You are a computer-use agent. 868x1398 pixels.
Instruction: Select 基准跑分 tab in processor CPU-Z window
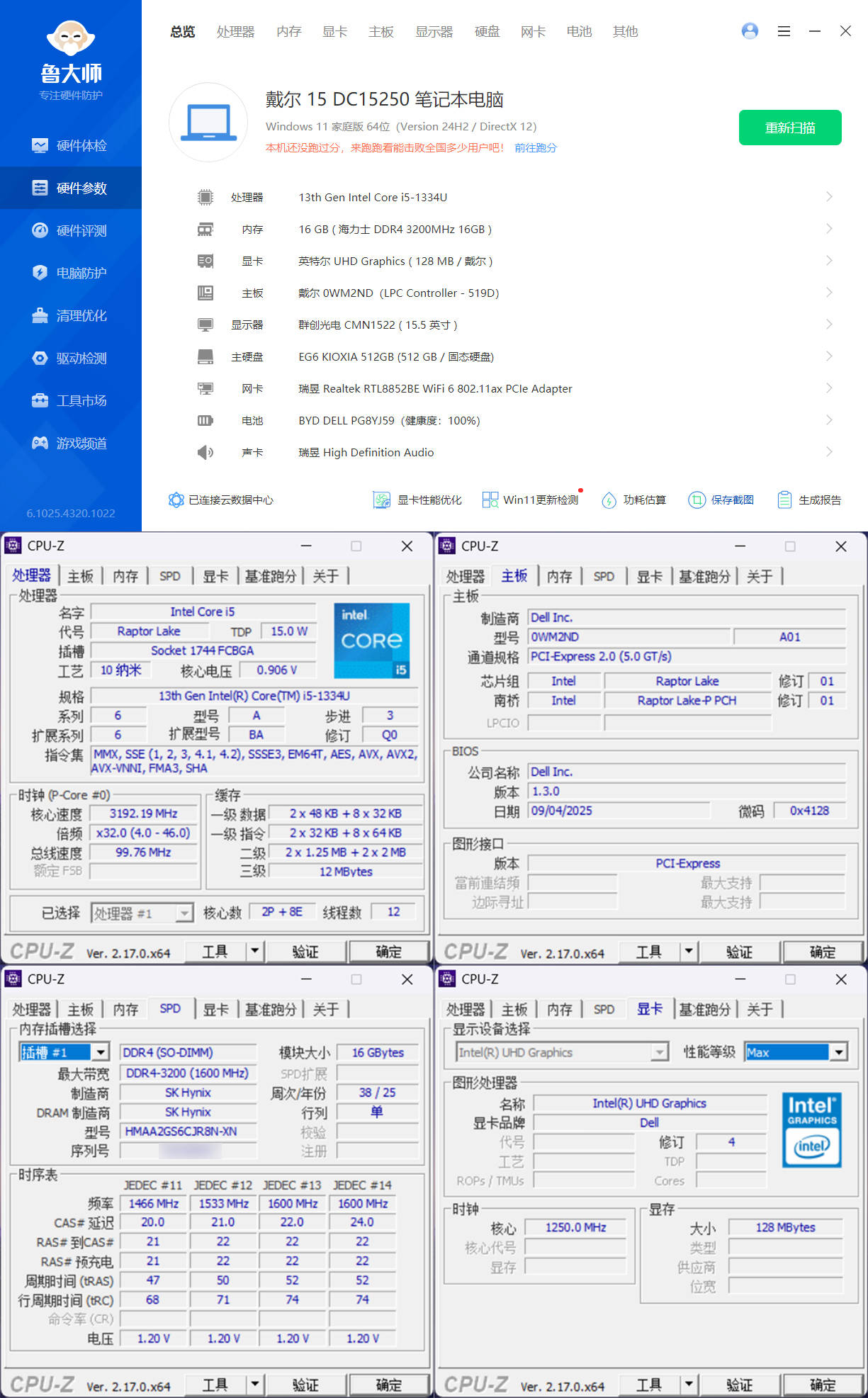270,576
